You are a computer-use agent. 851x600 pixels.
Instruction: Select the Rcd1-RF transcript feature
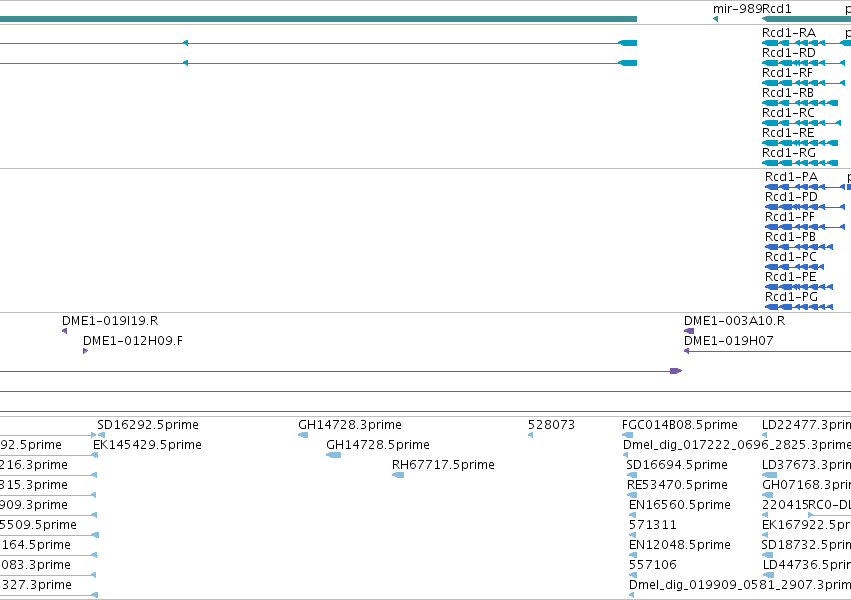point(803,83)
